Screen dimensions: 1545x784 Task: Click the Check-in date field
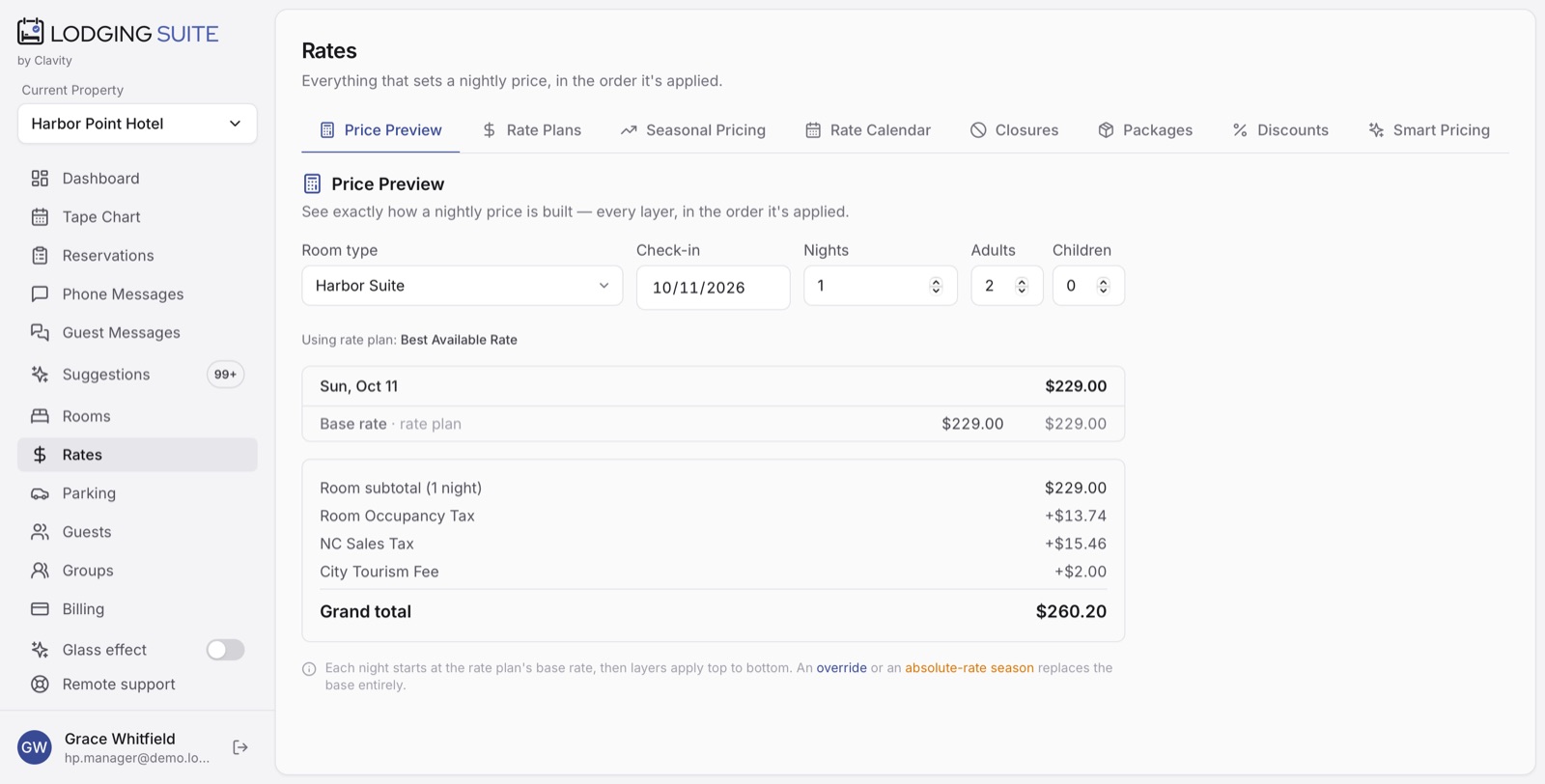click(x=713, y=288)
